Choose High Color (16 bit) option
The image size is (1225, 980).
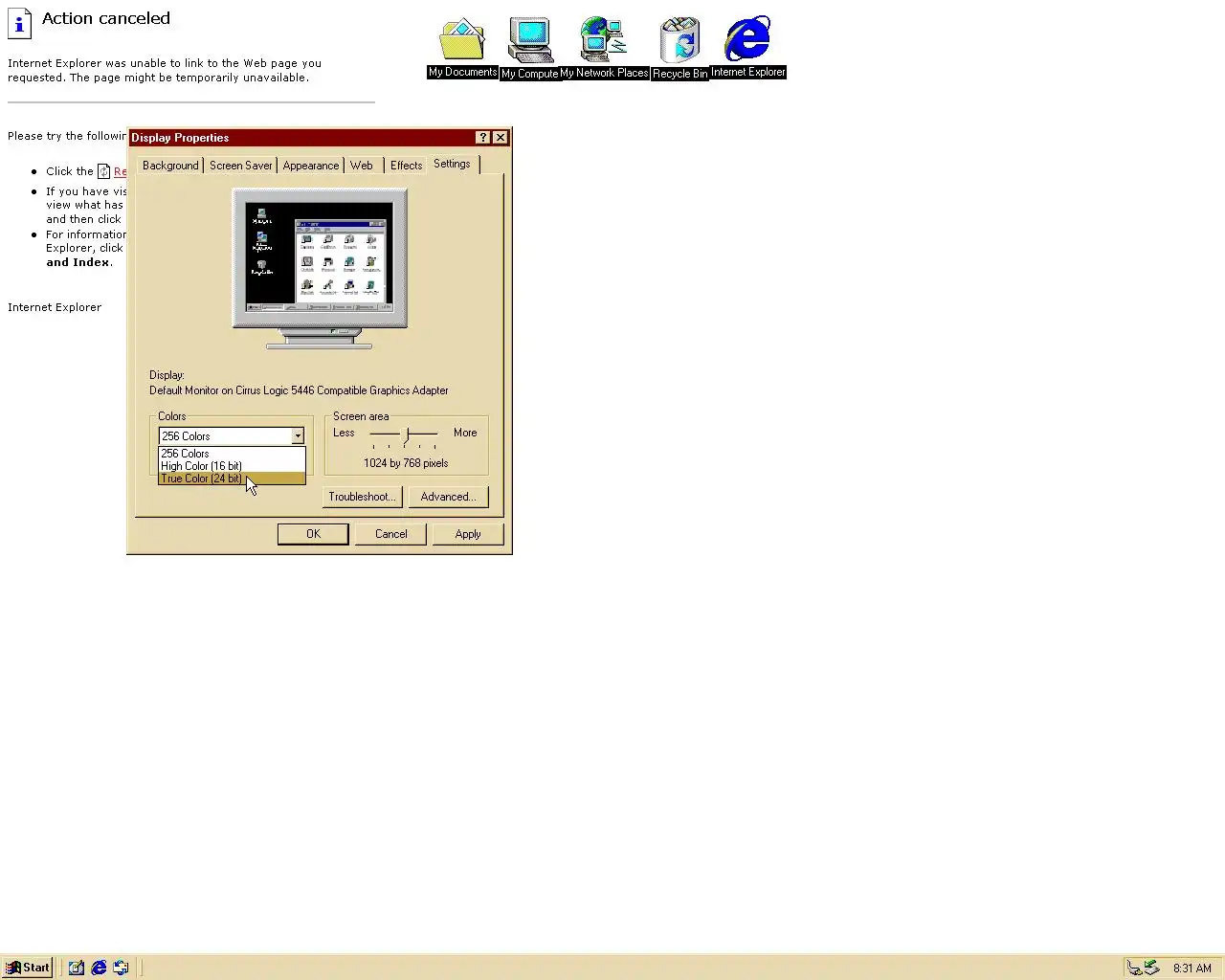pyautogui.click(x=232, y=466)
